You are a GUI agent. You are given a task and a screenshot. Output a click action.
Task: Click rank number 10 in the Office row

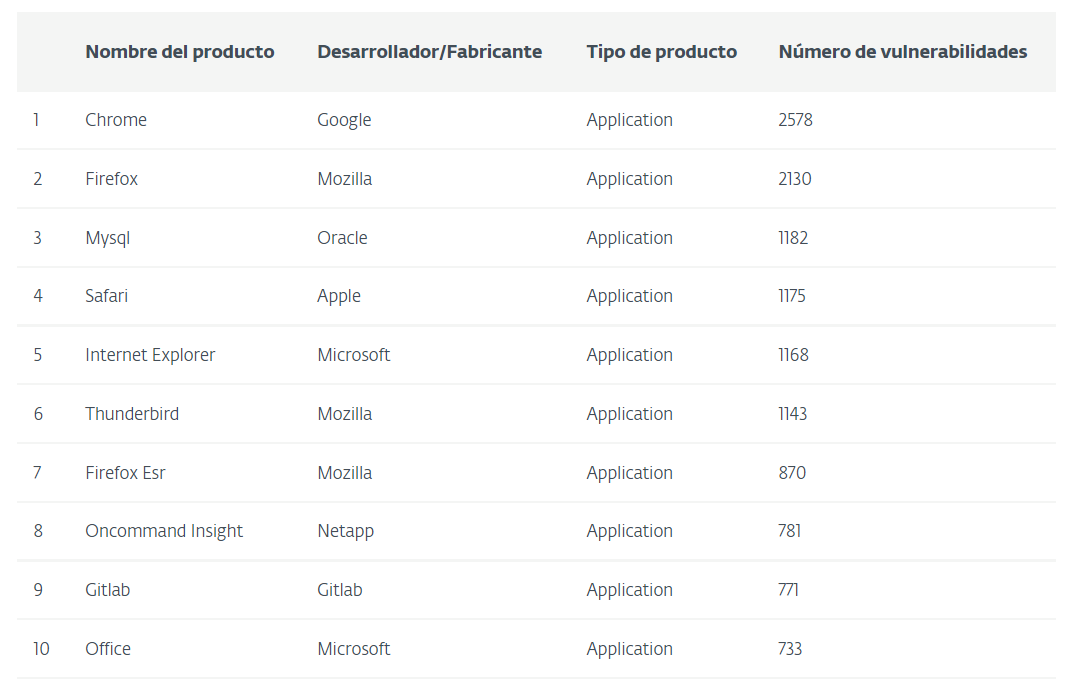click(41, 649)
